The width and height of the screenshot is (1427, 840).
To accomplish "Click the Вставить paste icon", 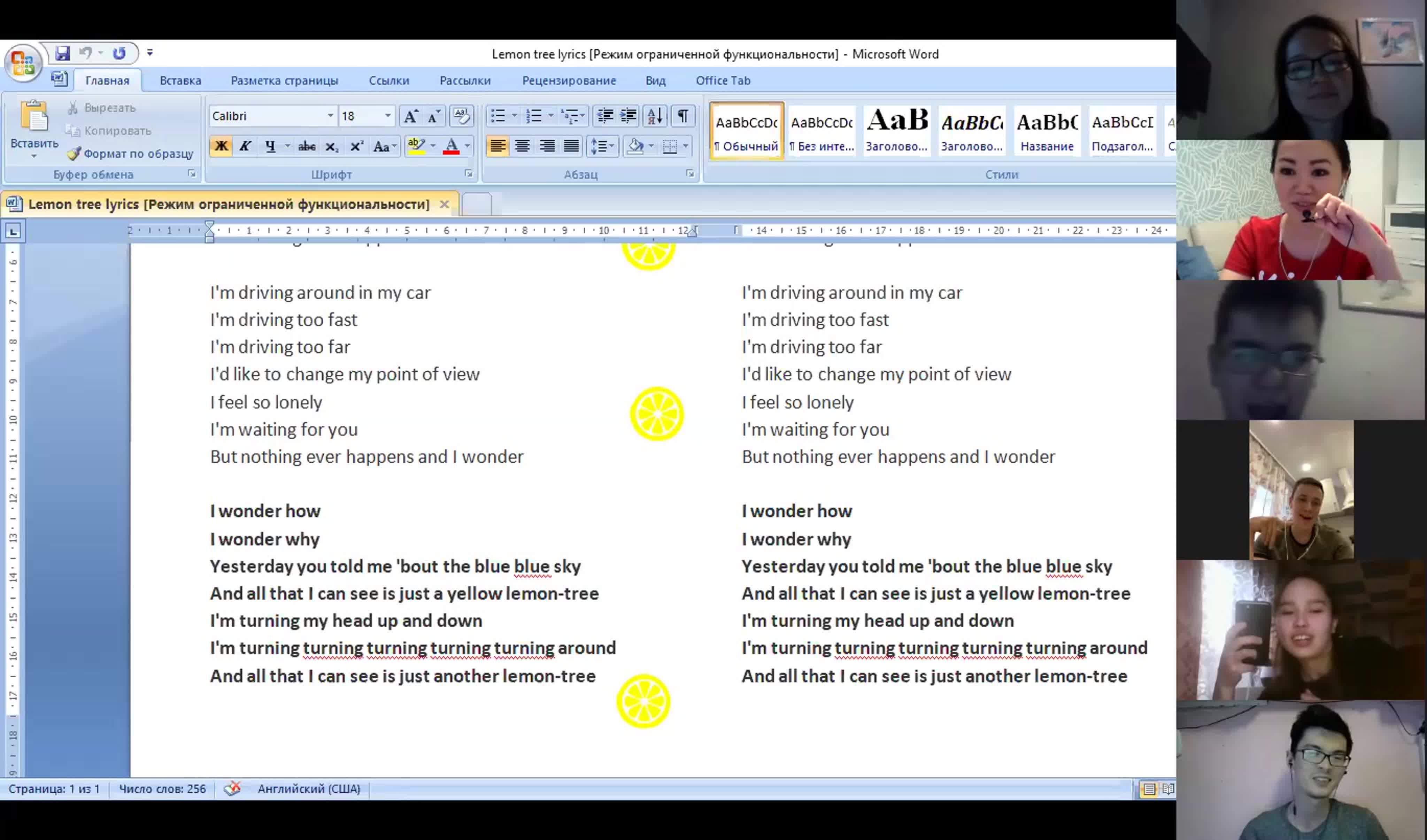I will 34,116.
